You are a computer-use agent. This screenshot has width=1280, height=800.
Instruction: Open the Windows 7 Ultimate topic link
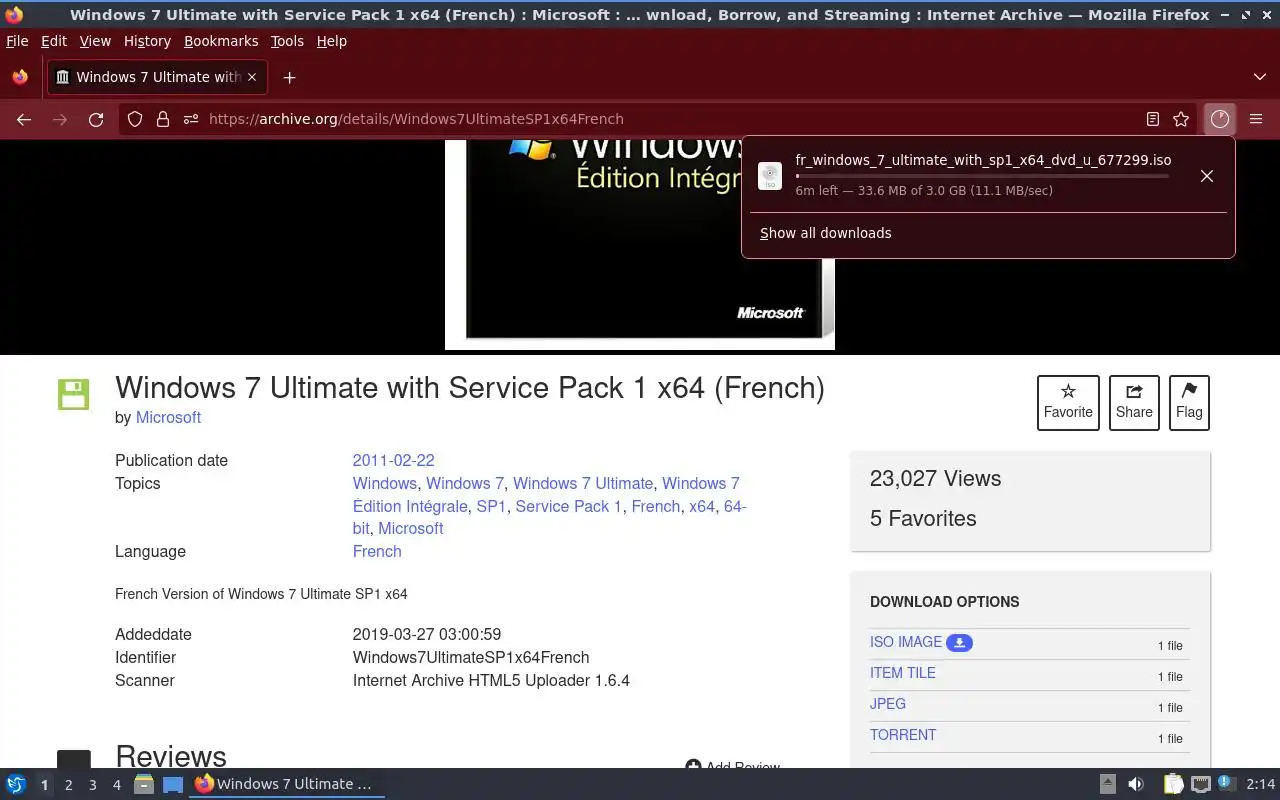(583, 483)
